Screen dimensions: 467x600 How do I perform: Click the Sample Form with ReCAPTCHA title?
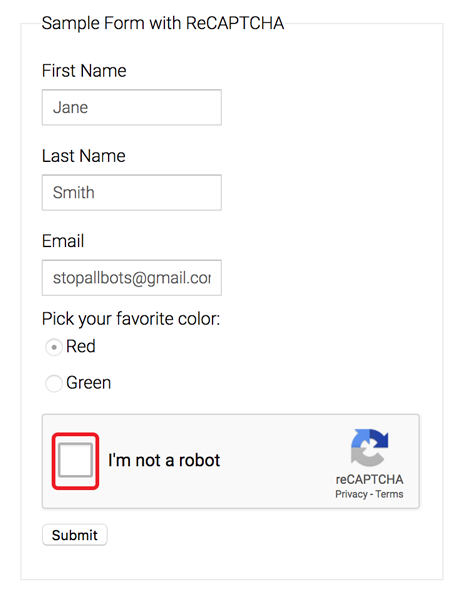point(163,23)
